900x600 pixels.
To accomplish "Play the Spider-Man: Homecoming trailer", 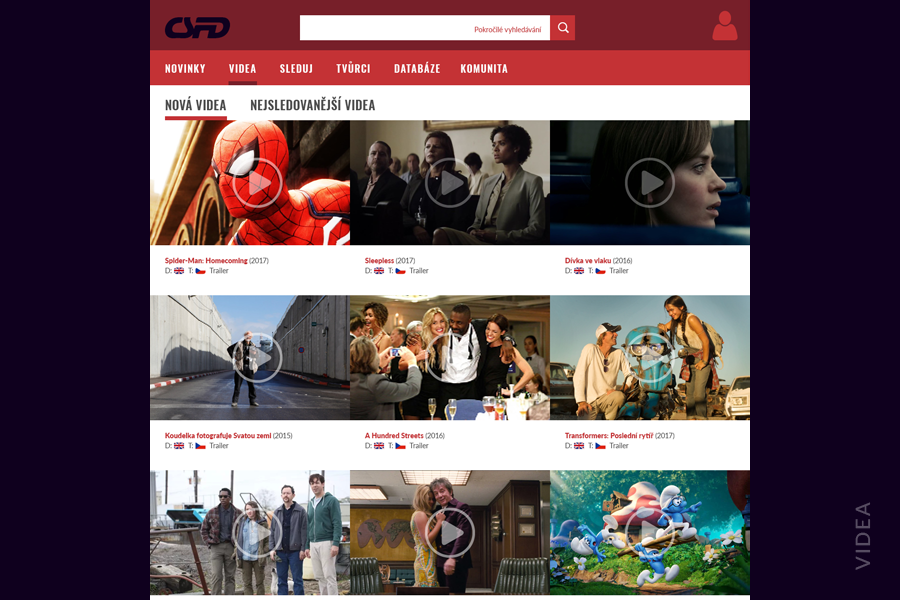I will click(x=257, y=183).
